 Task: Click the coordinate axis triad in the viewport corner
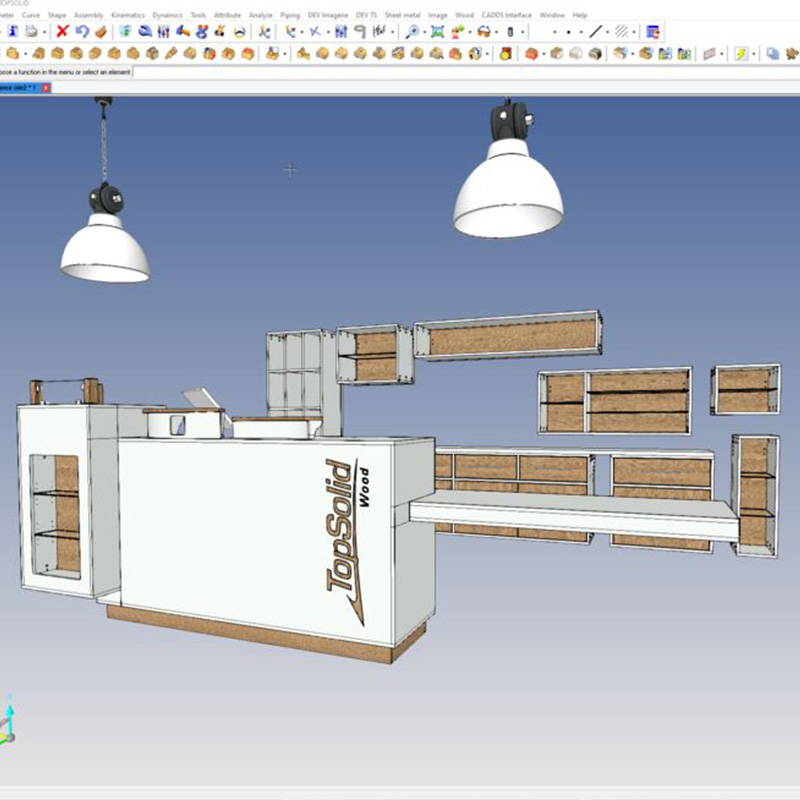pos(7,719)
